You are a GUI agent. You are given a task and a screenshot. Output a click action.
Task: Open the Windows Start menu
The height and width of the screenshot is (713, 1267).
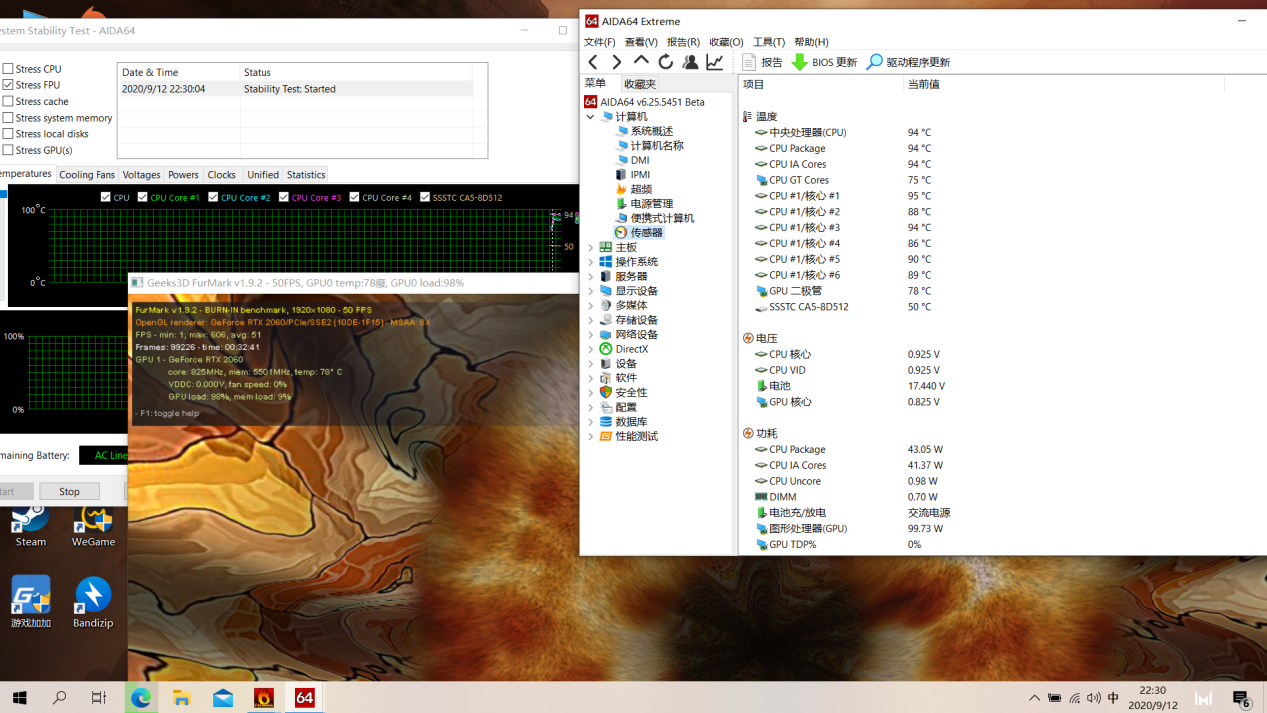19,697
